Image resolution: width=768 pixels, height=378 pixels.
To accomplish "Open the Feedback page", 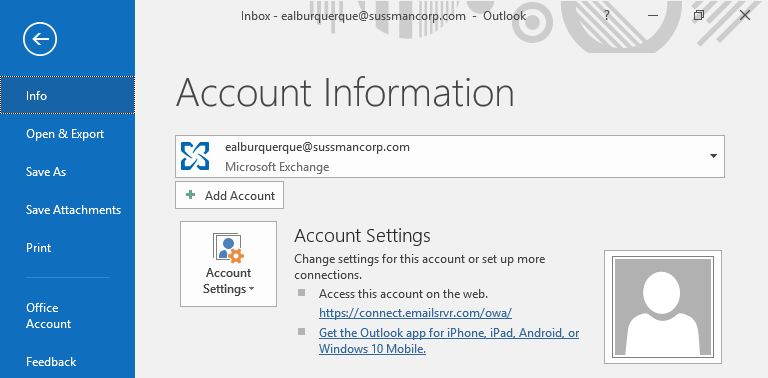I will tap(68, 362).
